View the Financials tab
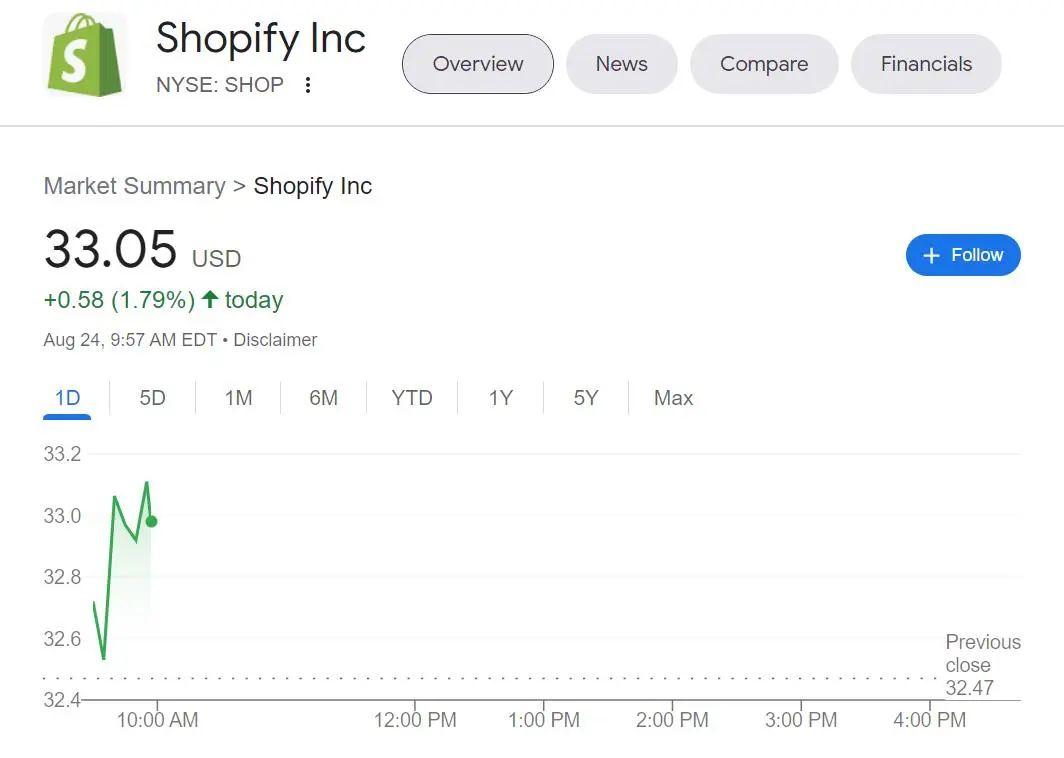1064x758 pixels. pos(925,64)
